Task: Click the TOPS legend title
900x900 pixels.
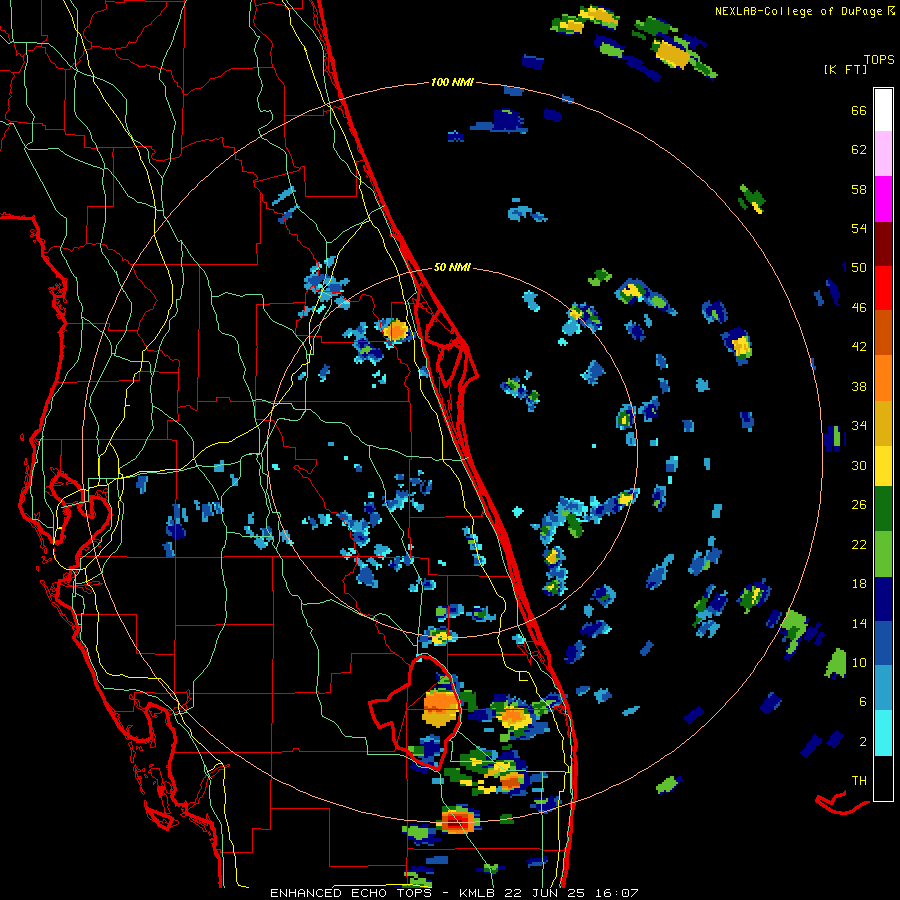Action: click(879, 60)
